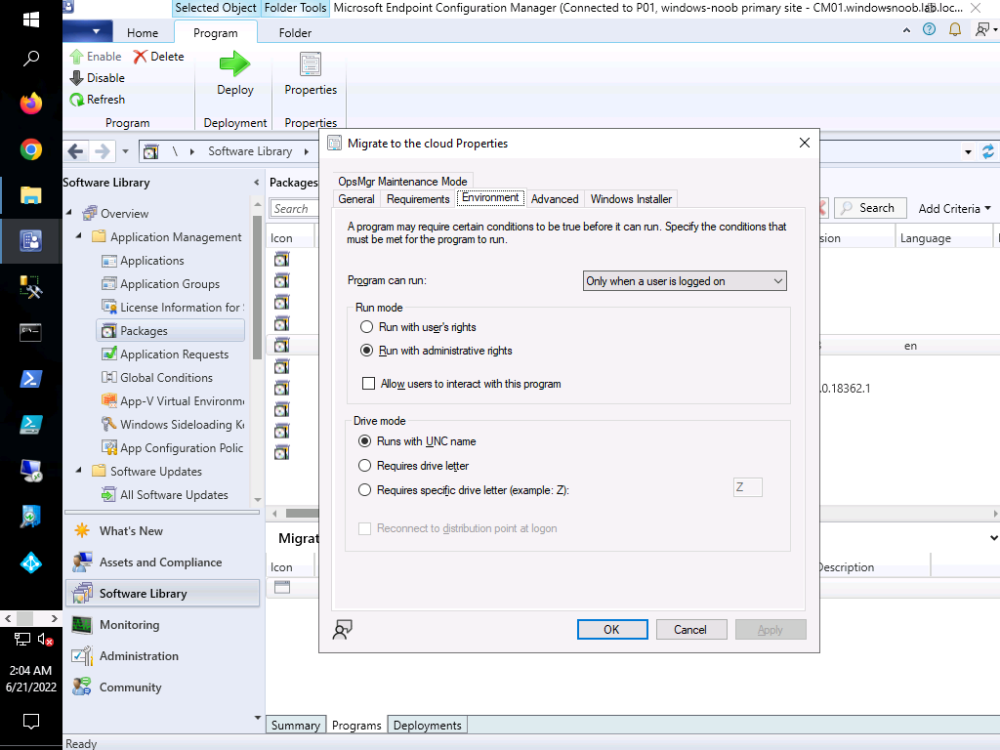This screenshot has width=1000, height=750.
Task: Click the feedback icon in the ribbon corner
Action: point(983,29)
